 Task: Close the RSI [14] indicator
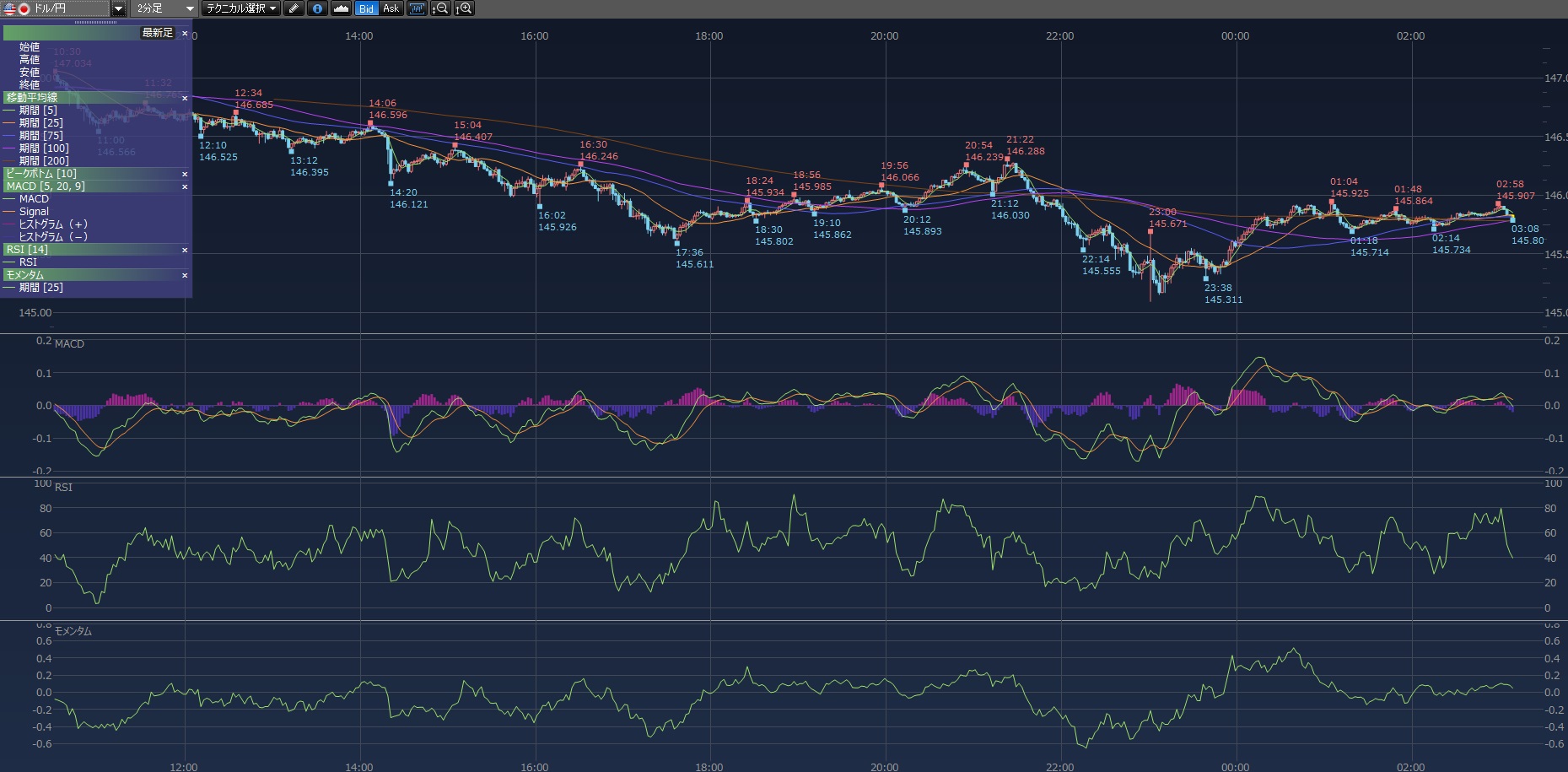tap(185, 250)
